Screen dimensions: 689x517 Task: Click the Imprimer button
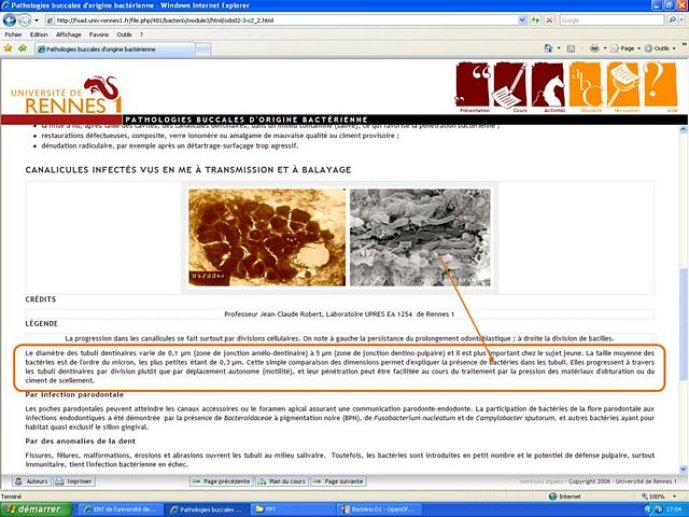click(x=74, y=481)
